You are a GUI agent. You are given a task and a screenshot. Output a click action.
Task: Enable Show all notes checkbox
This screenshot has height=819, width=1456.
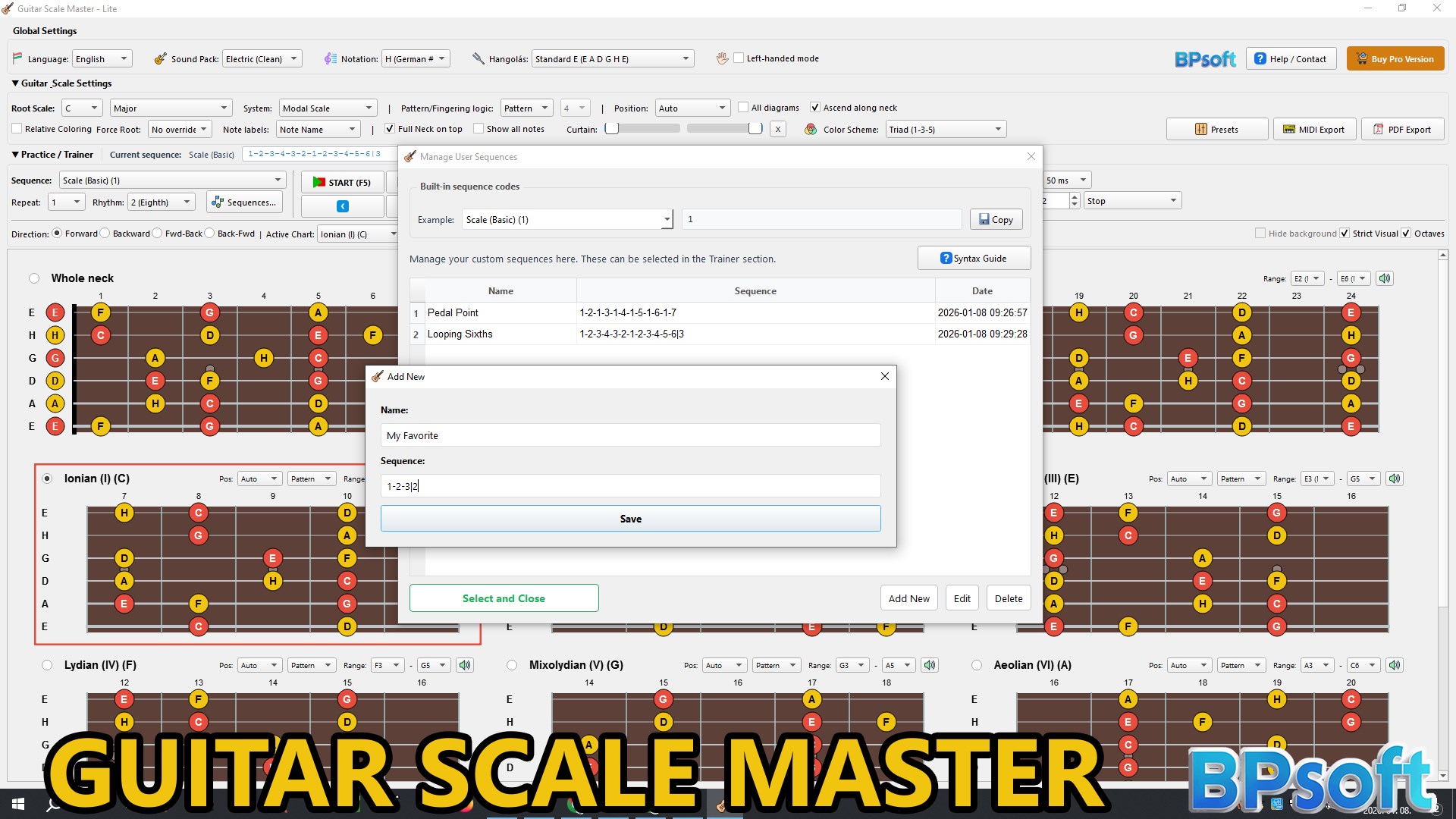479,129
